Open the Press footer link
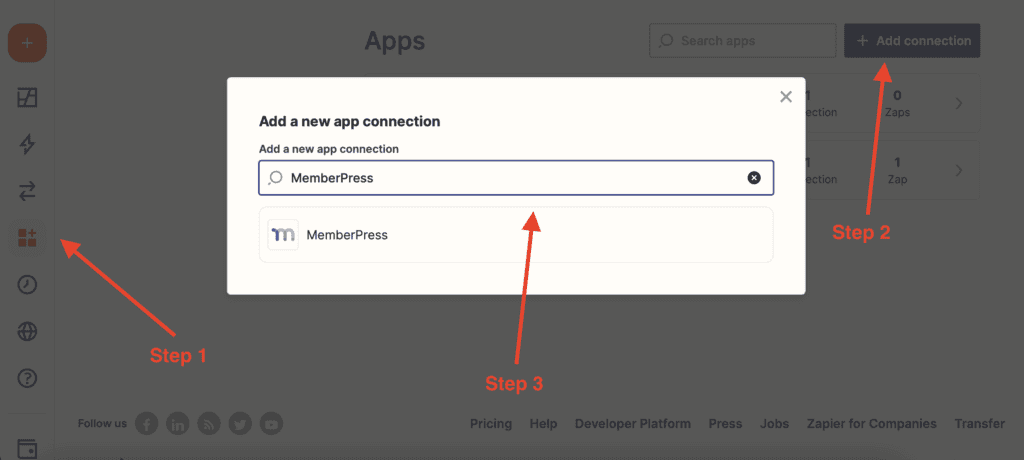Image resolution: width=1024 pixels, height=460 pixels. 726,424
